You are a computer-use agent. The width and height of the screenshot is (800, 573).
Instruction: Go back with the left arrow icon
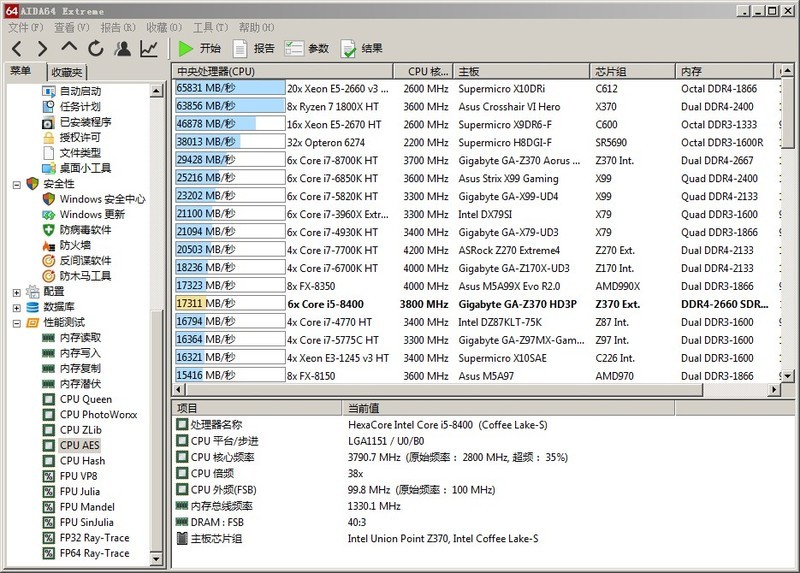click(x=17, y=48)
